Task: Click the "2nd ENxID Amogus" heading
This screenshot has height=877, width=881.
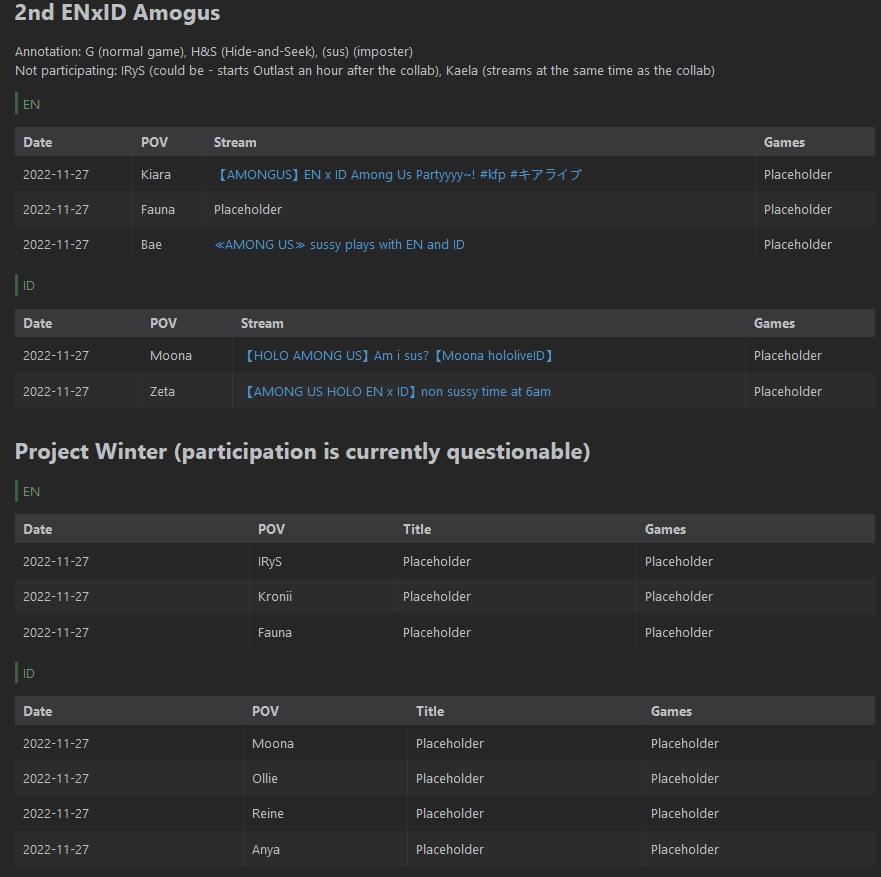Action: click(117, 14)
